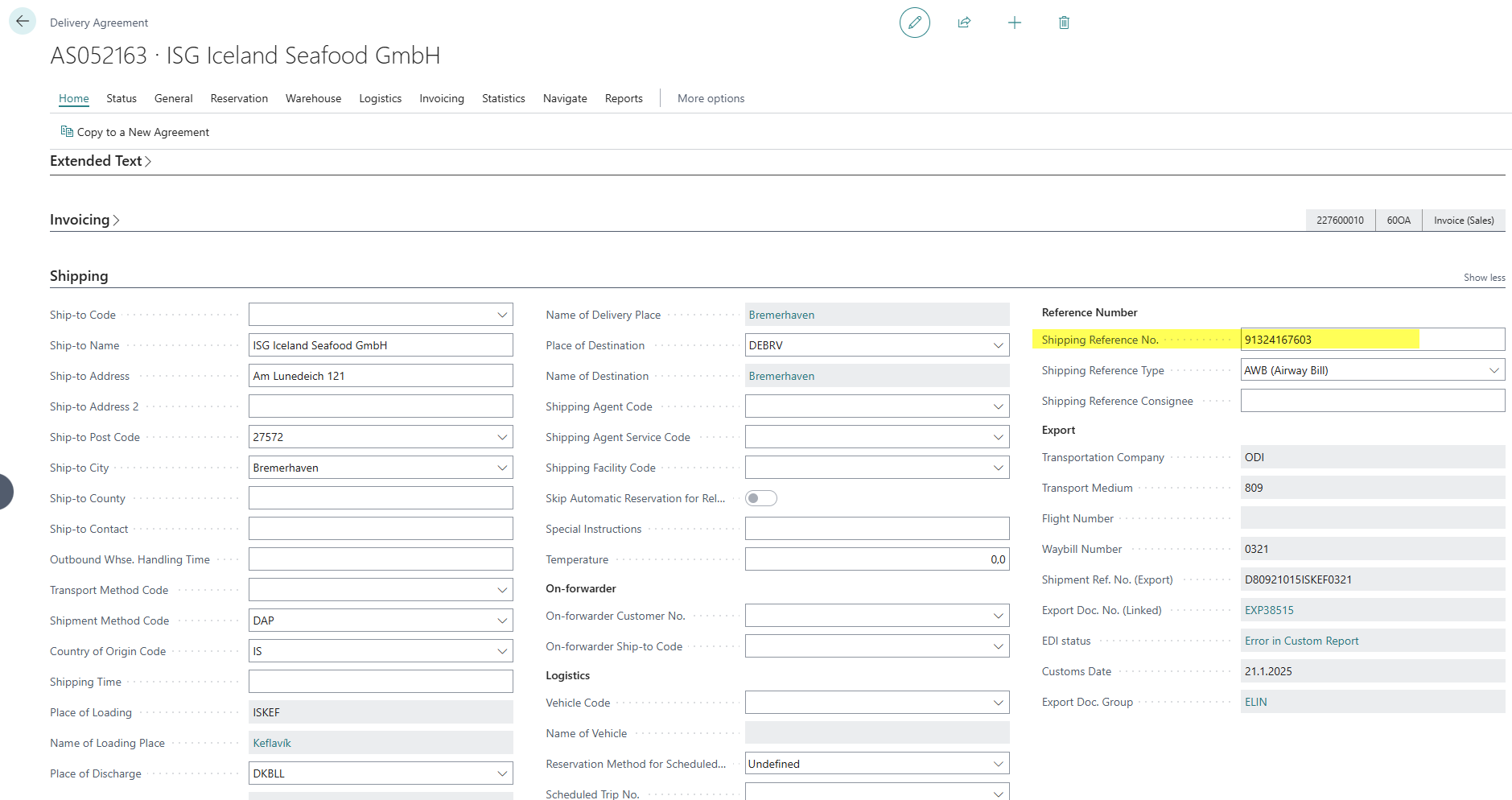Click the Shipping Reference No. field

[1371, 340]
